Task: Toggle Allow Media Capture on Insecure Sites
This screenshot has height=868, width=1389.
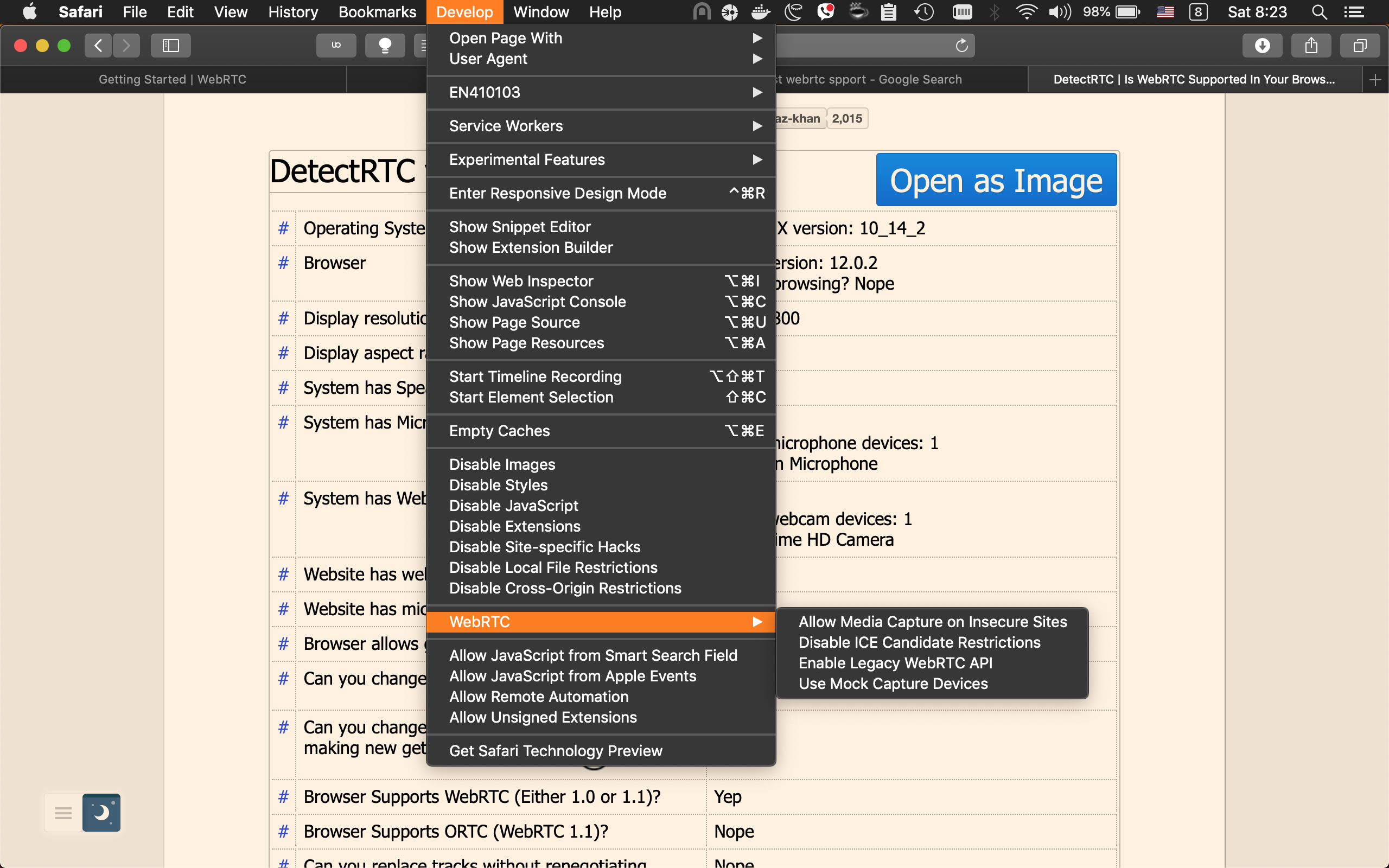Action: pos(932,622)
